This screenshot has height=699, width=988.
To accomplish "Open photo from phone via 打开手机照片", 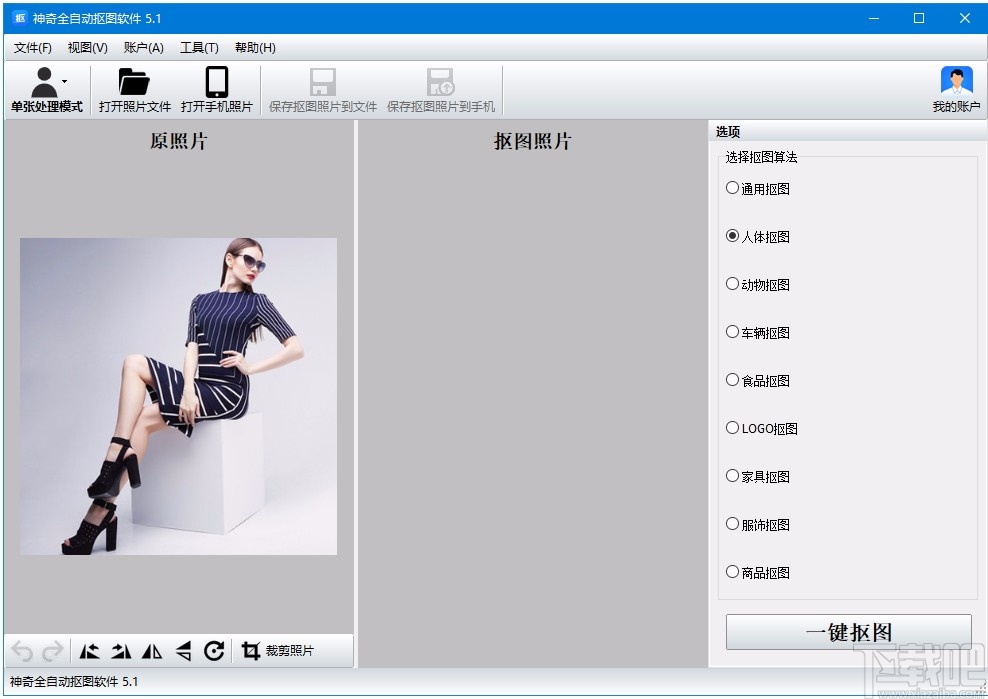I will pos(216,83).
